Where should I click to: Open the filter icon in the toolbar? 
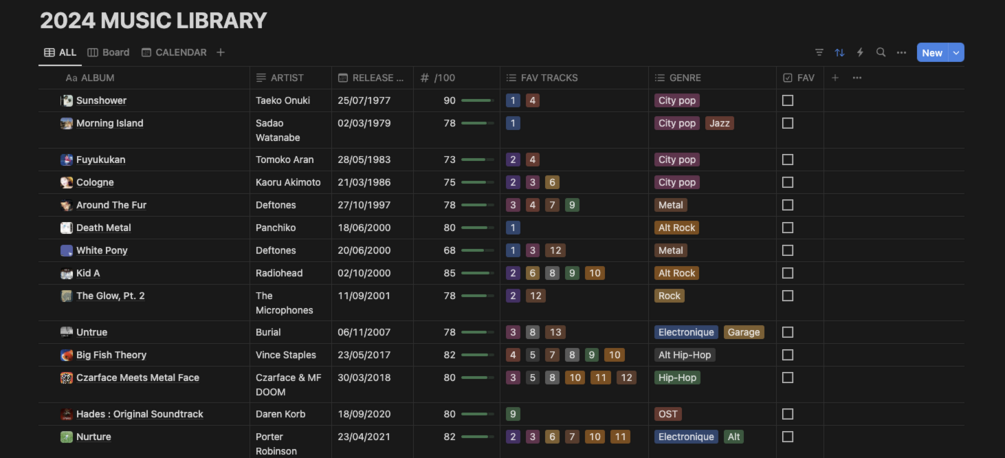(x=819, y=53)
